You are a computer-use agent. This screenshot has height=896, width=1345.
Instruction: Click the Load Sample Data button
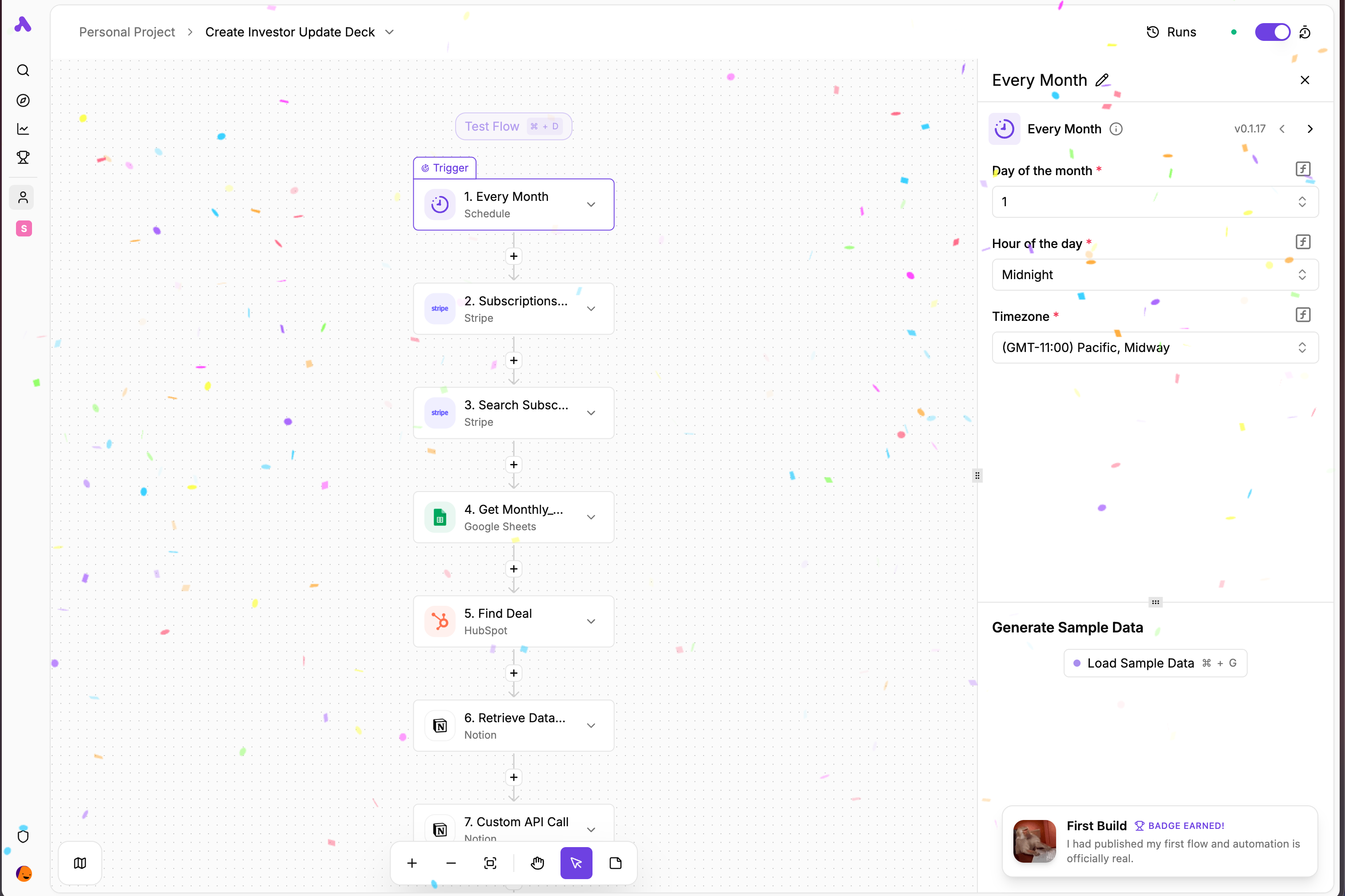point(1155,663)
